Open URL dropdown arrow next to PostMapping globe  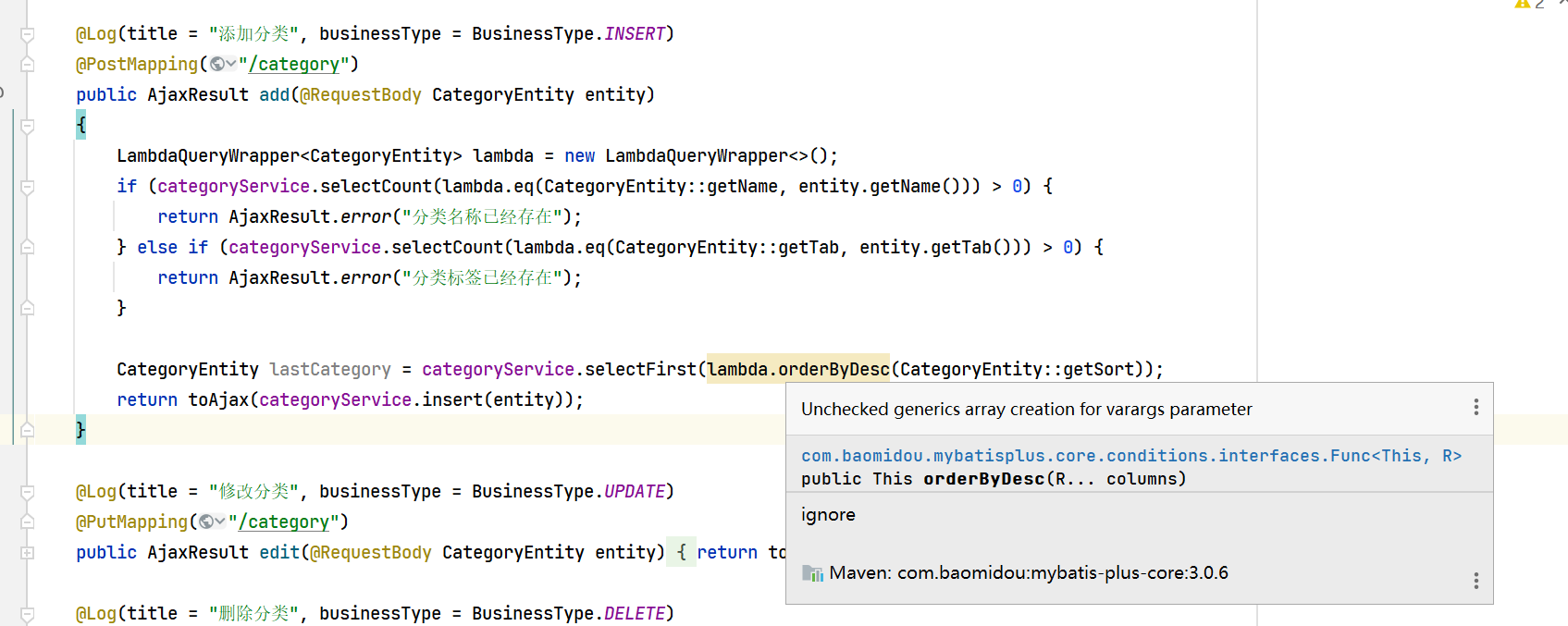(231, 64)
